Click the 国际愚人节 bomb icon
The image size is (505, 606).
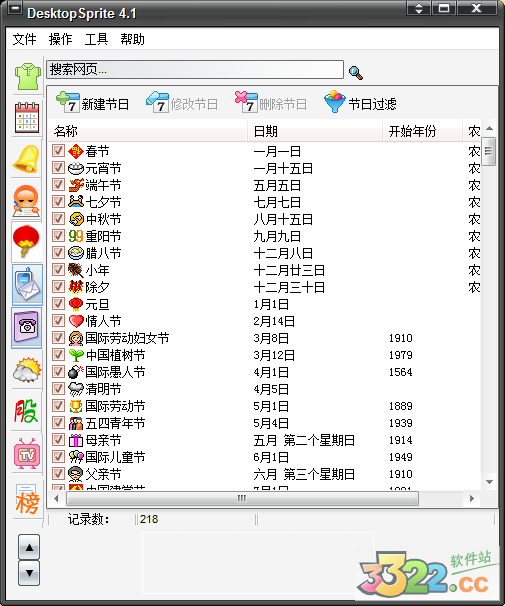point(76,372)
